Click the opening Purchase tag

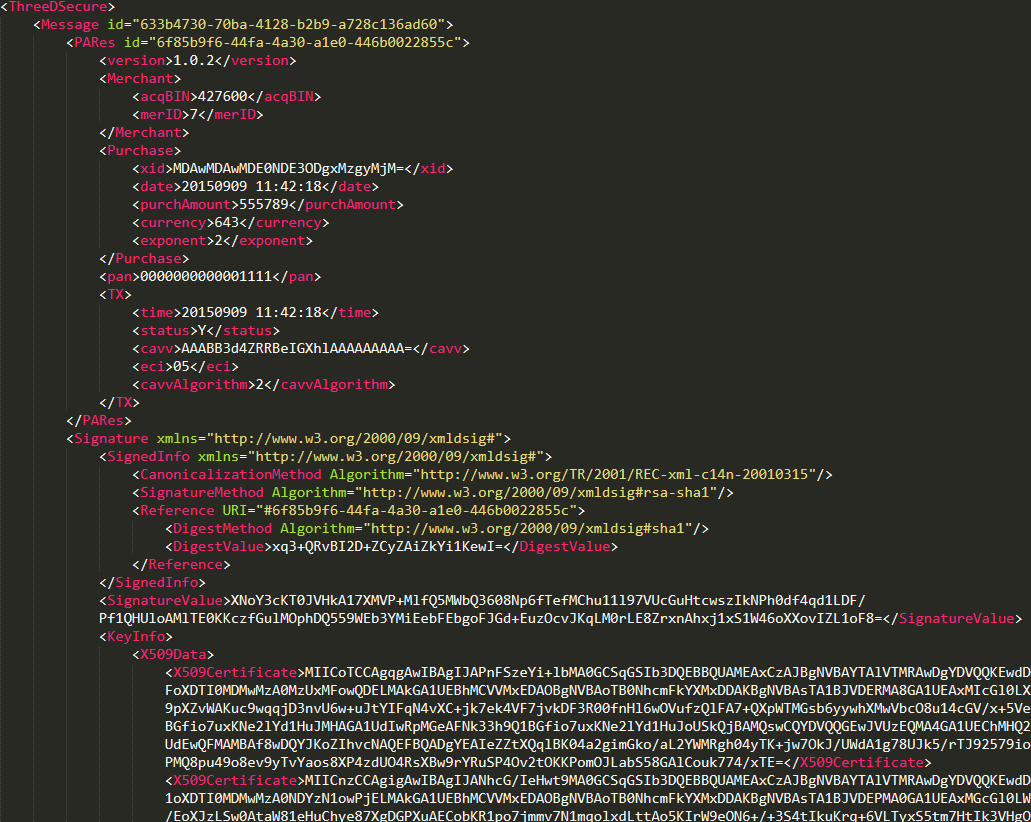click(x=140, y=151)
